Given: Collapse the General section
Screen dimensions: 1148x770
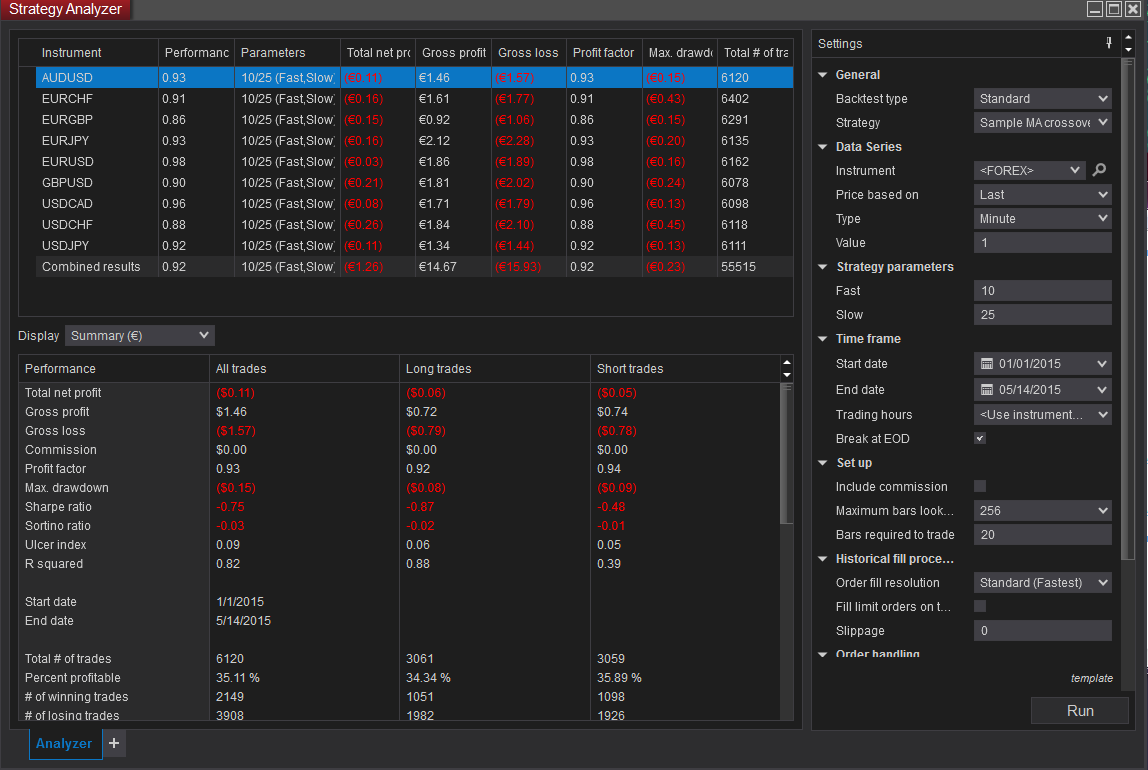Looking at the screenshot, I should click(x=823, y=75).
